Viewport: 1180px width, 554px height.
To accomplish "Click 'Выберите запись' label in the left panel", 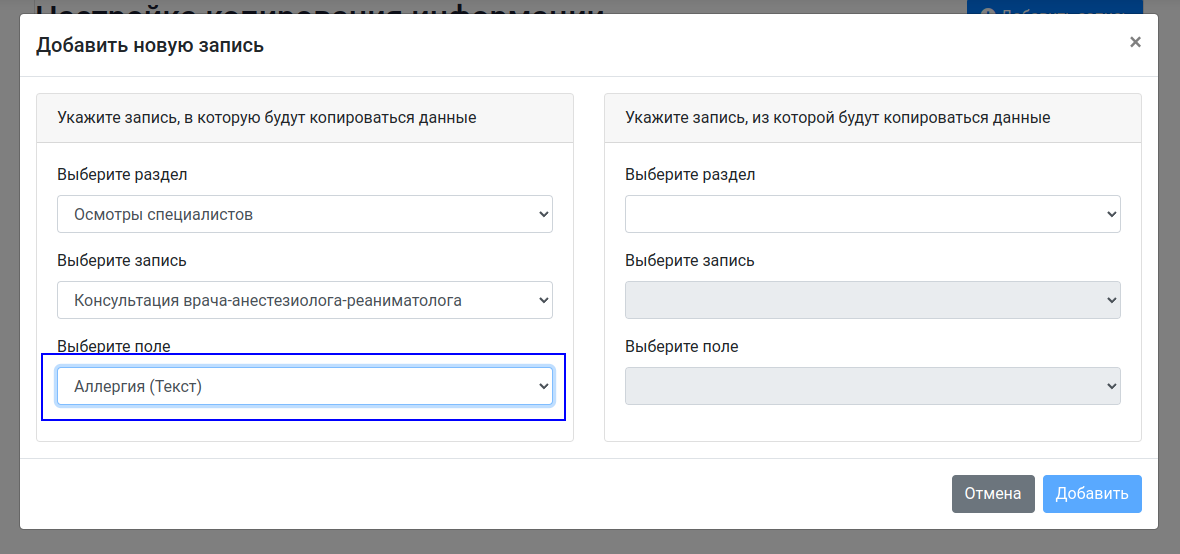I will click(x=122, y=261).
